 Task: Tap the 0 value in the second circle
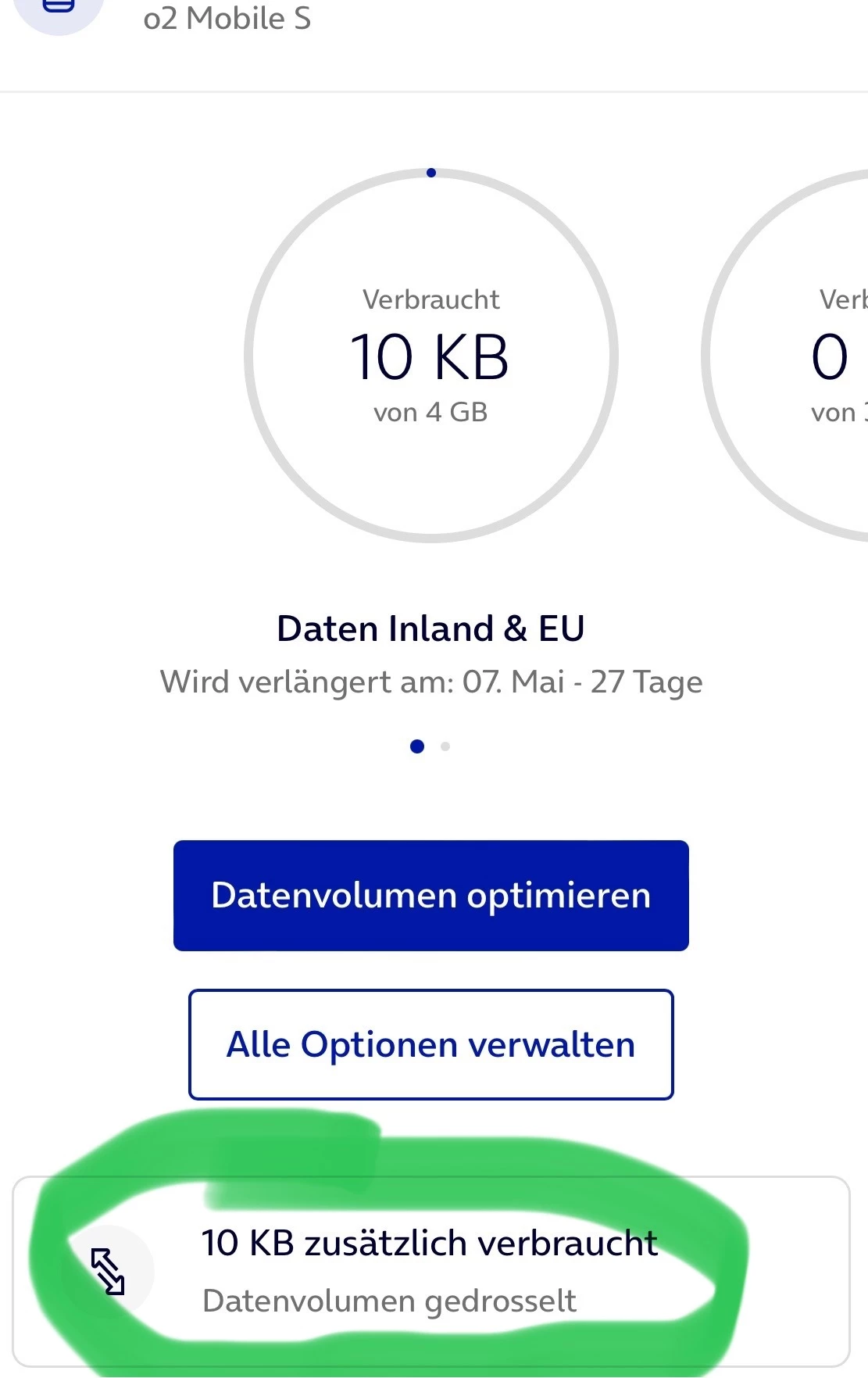click(x=830, y=357)
